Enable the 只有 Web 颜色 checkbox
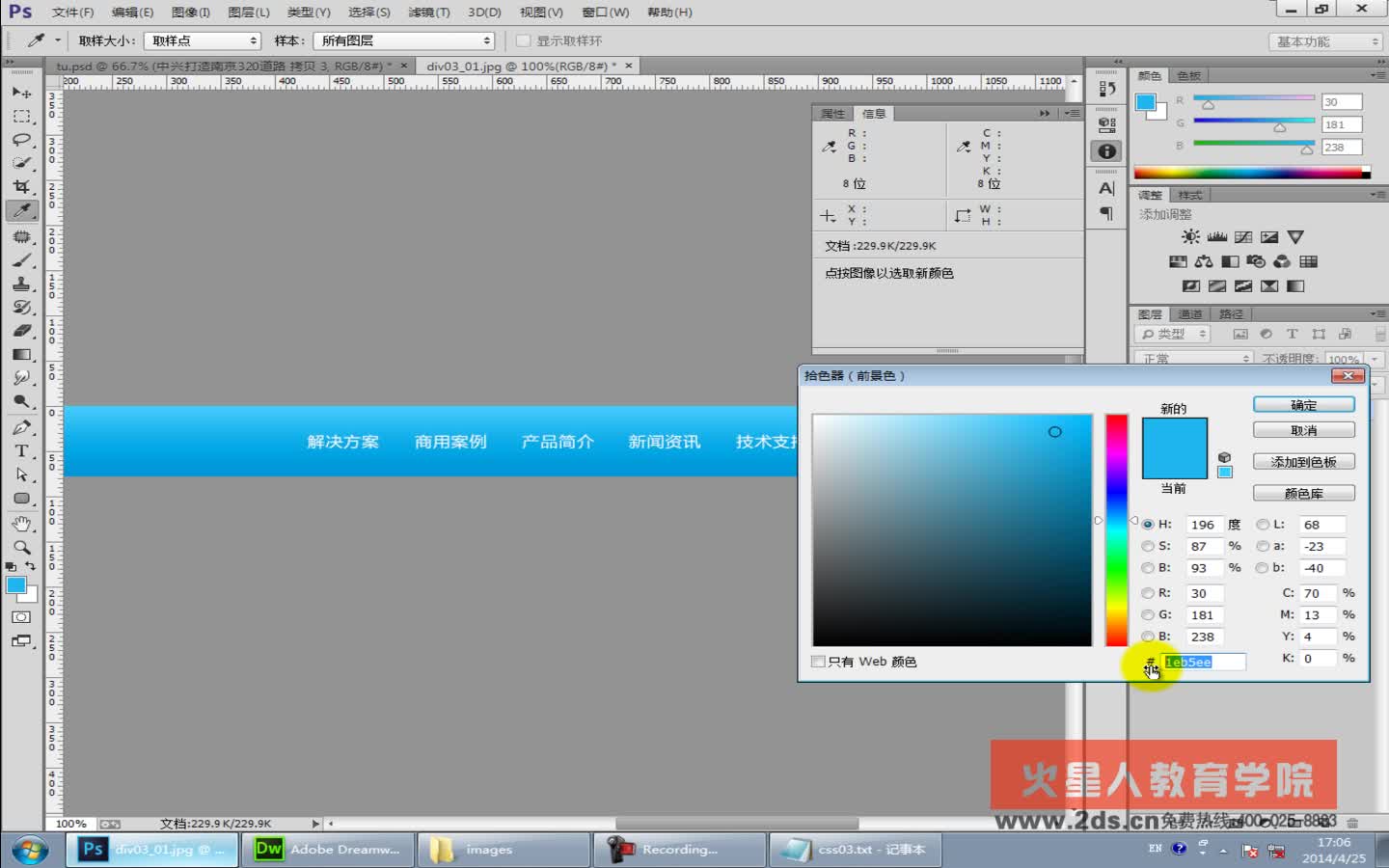 click(x=818, y=662)
